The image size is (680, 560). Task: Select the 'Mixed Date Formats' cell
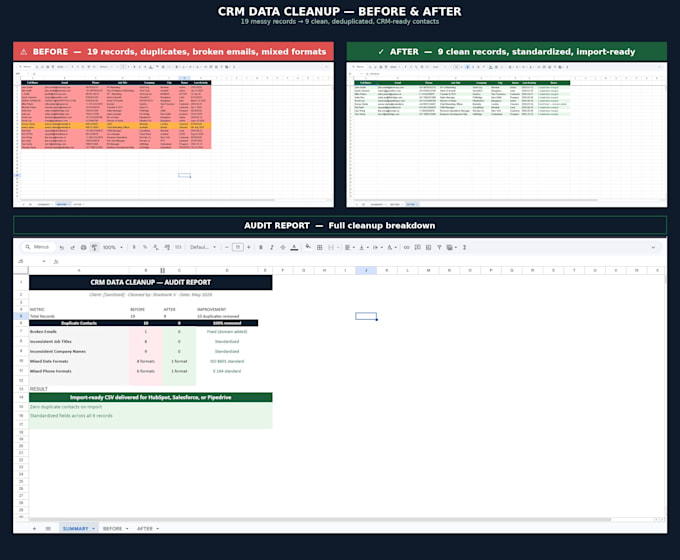[79, 361]
